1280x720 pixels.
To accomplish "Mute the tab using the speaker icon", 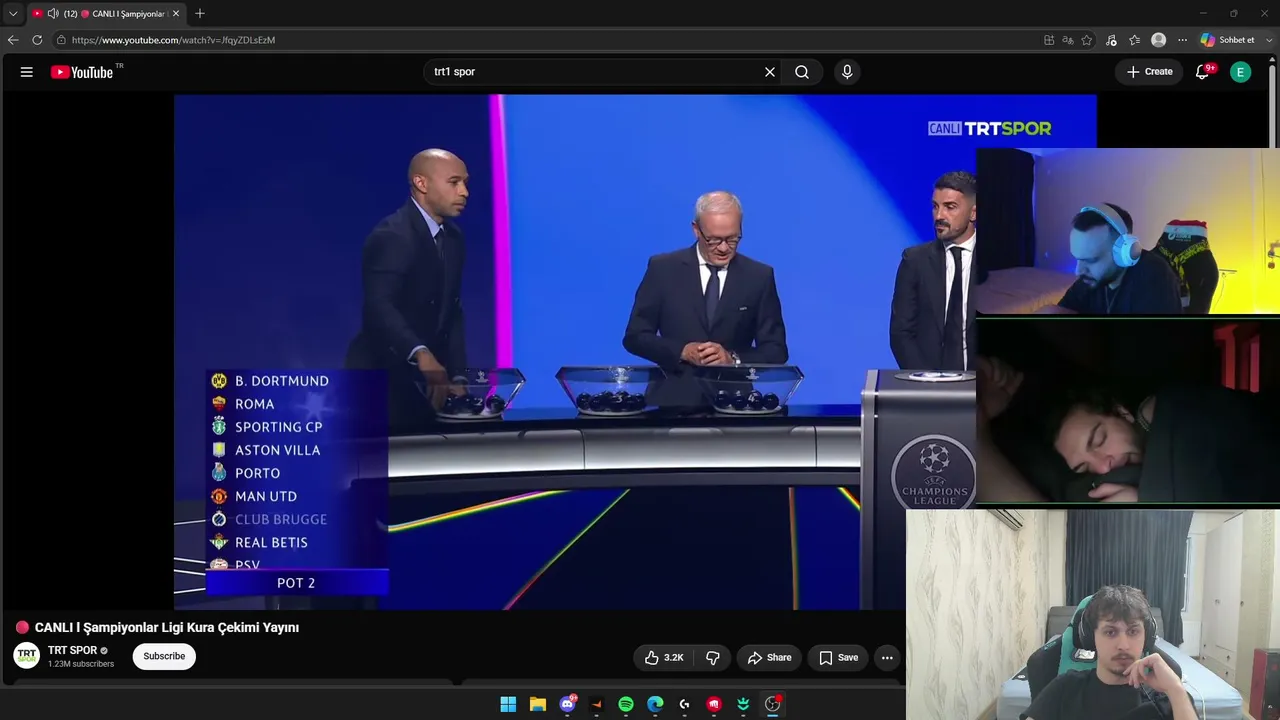I will click(53, 14).
